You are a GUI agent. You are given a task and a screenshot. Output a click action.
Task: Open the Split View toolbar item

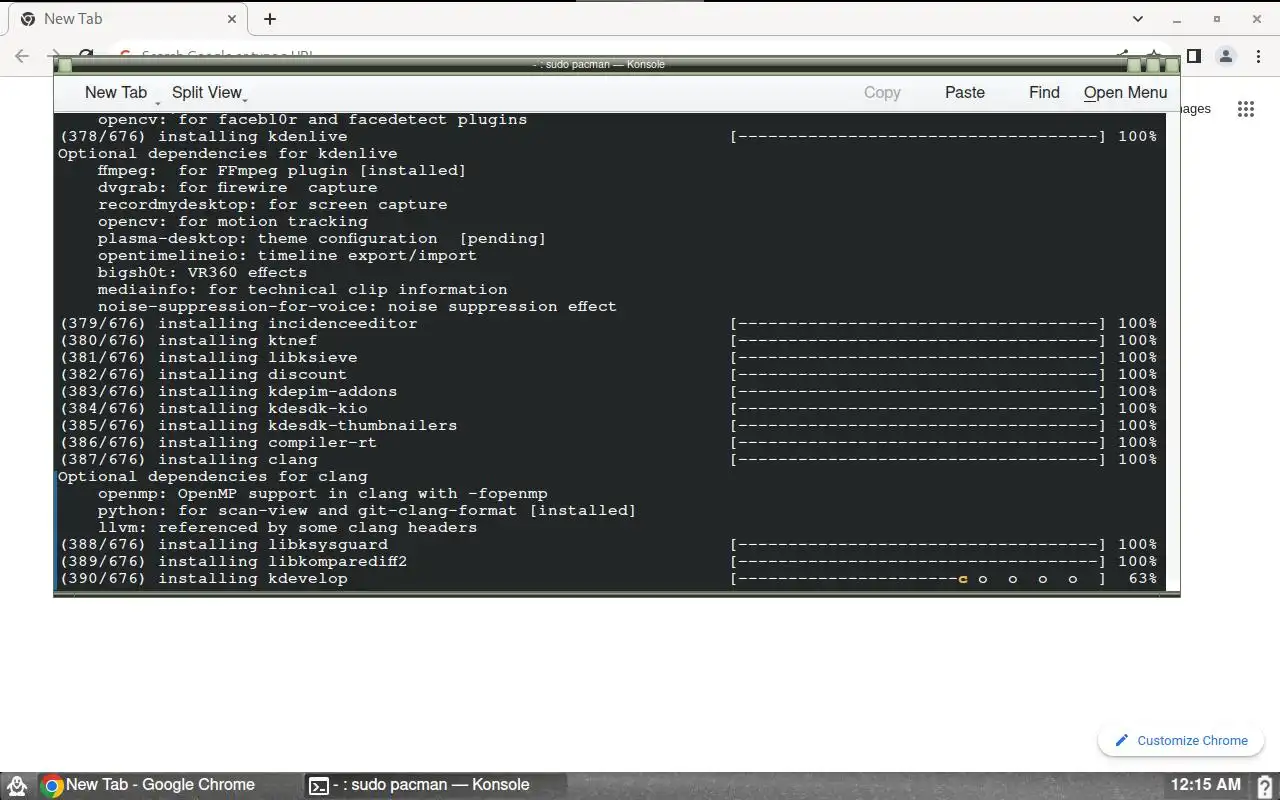pos(206,92)
